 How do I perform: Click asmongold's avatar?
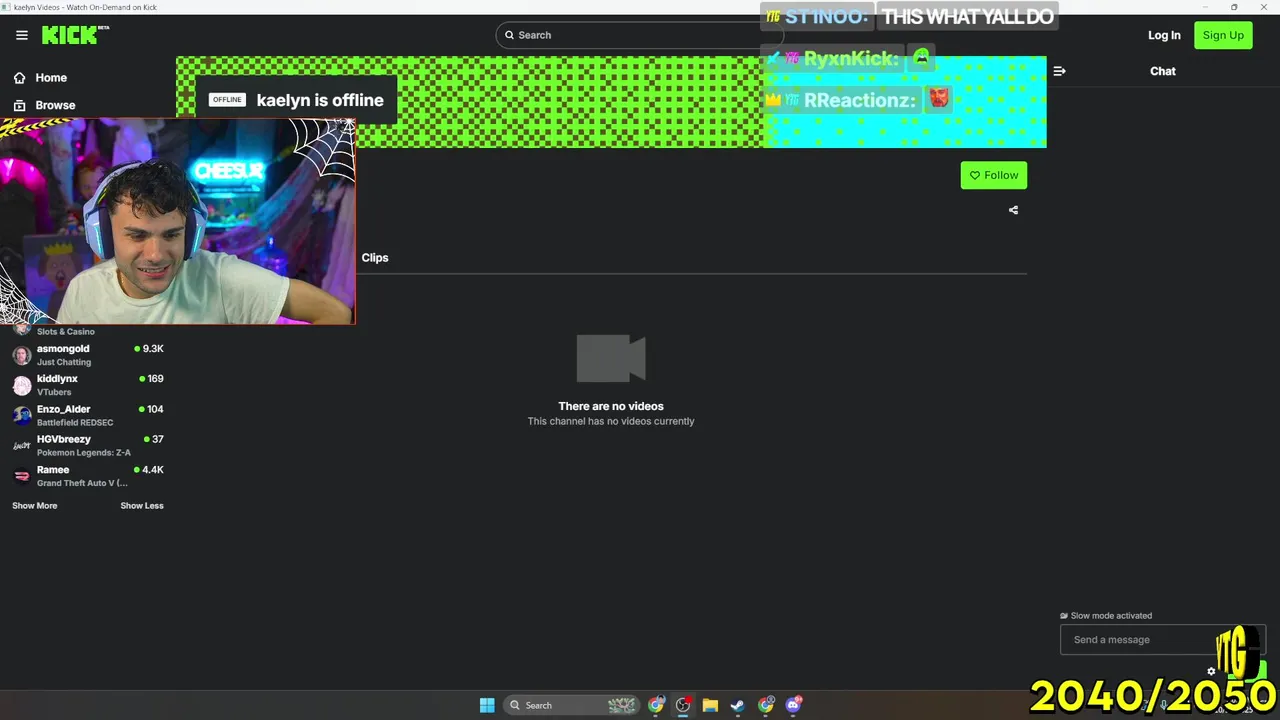[x=22, y=356]
